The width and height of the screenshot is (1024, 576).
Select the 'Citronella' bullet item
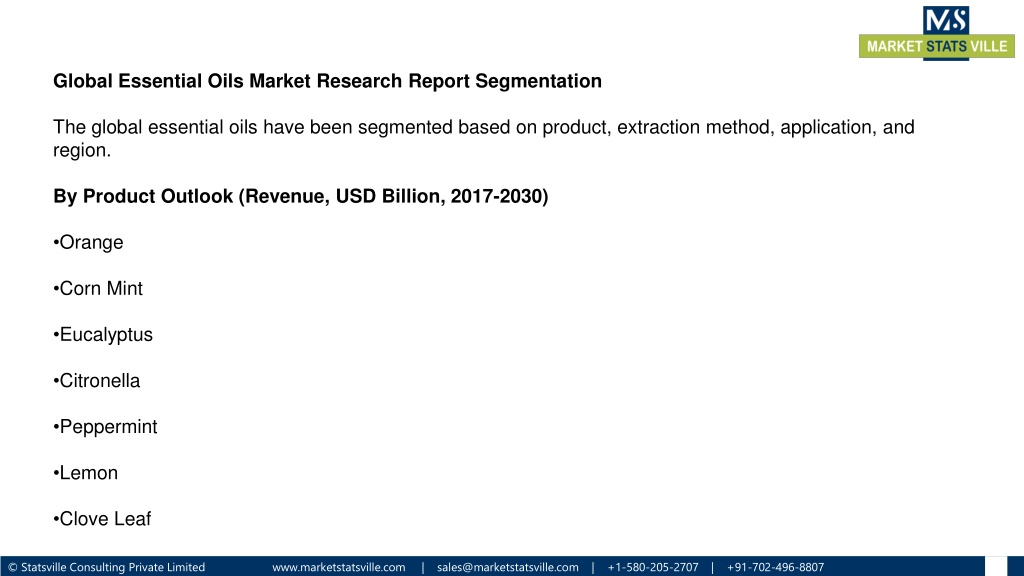point(97,381)
